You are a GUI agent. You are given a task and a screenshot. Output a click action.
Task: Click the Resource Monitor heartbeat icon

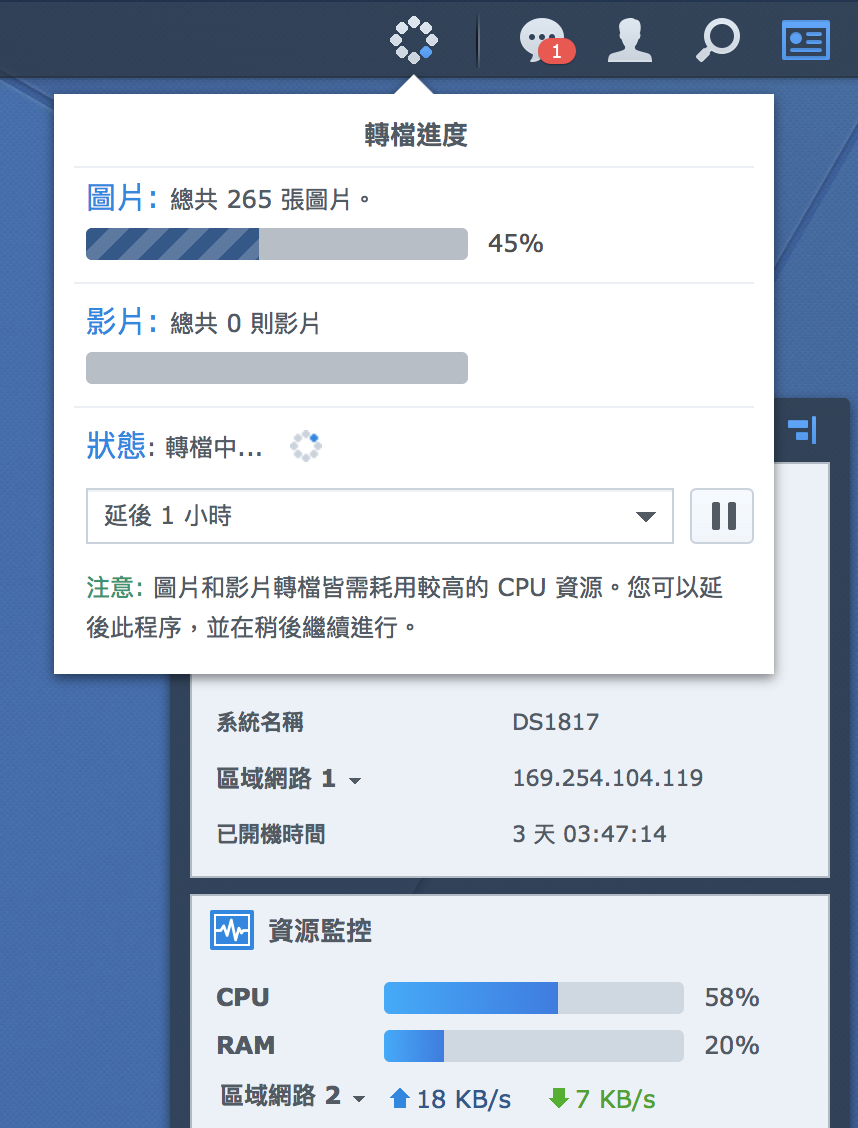[231, 931]
